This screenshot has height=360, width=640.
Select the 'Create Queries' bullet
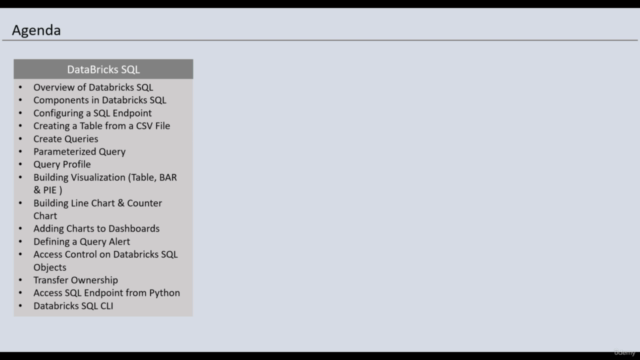click(66, 139)
